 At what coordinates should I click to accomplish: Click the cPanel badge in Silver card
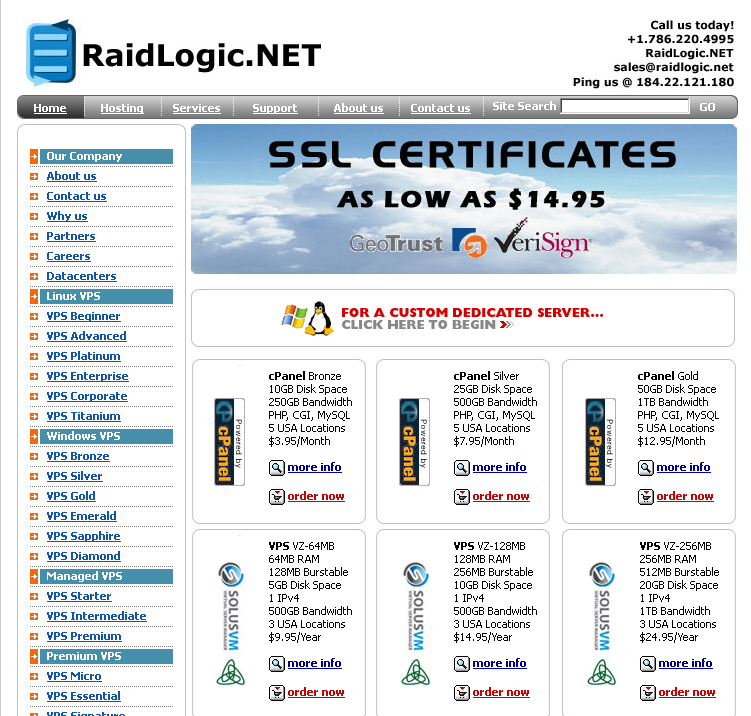coord(414,442)
